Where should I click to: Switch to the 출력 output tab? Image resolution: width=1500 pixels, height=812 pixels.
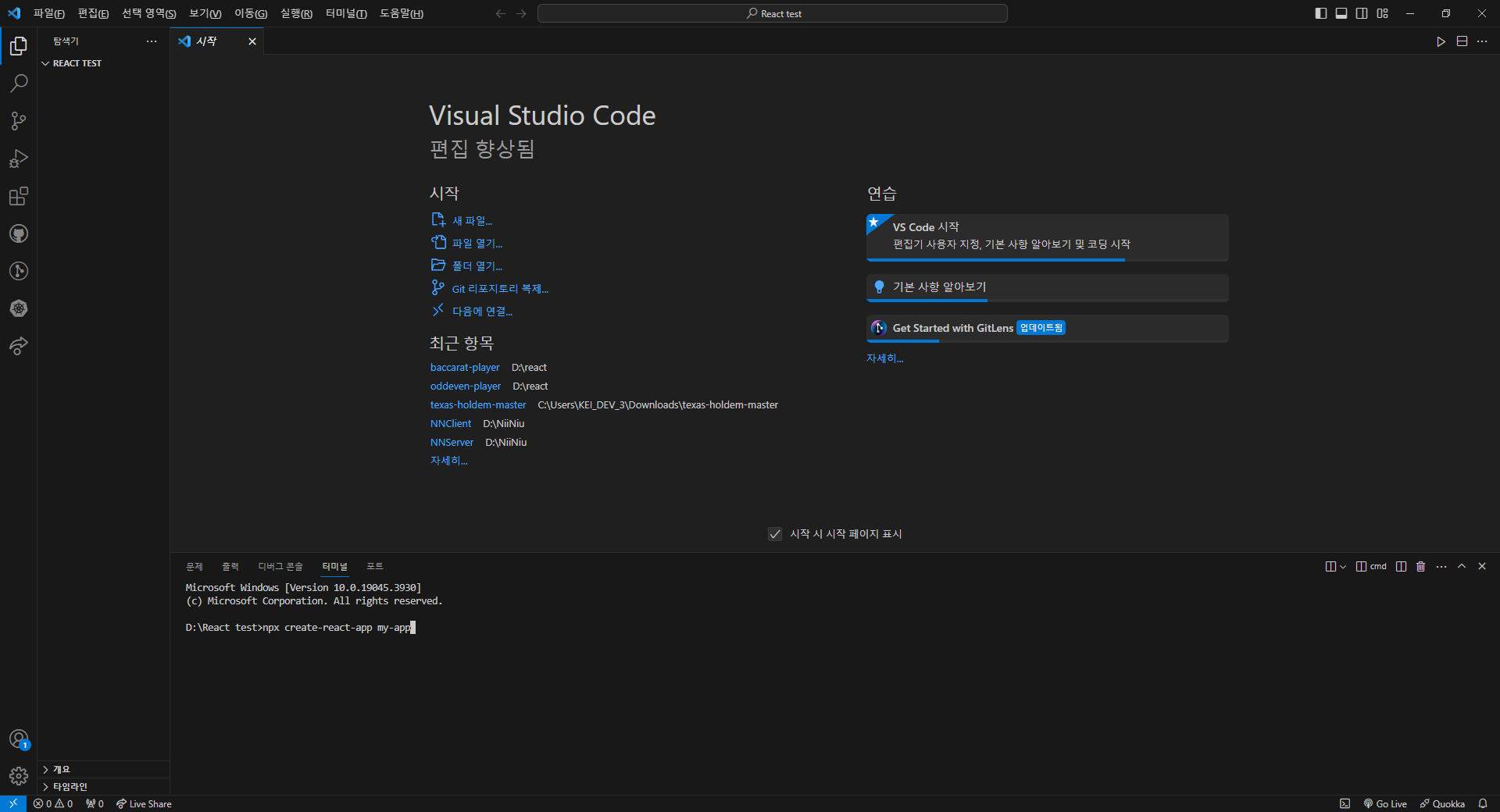[230, 566]
